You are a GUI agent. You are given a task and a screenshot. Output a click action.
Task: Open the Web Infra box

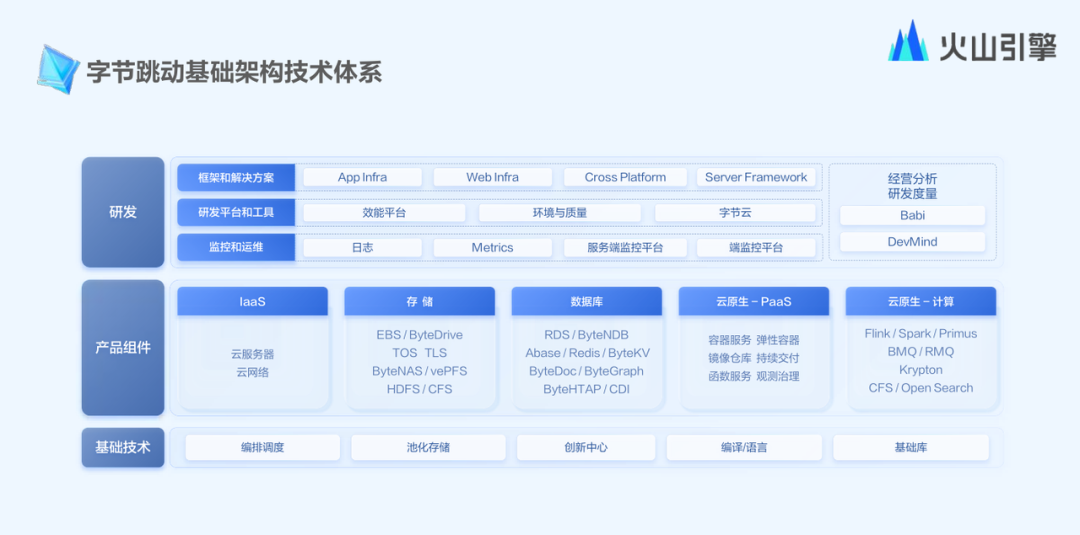click(x=492, y=177)
